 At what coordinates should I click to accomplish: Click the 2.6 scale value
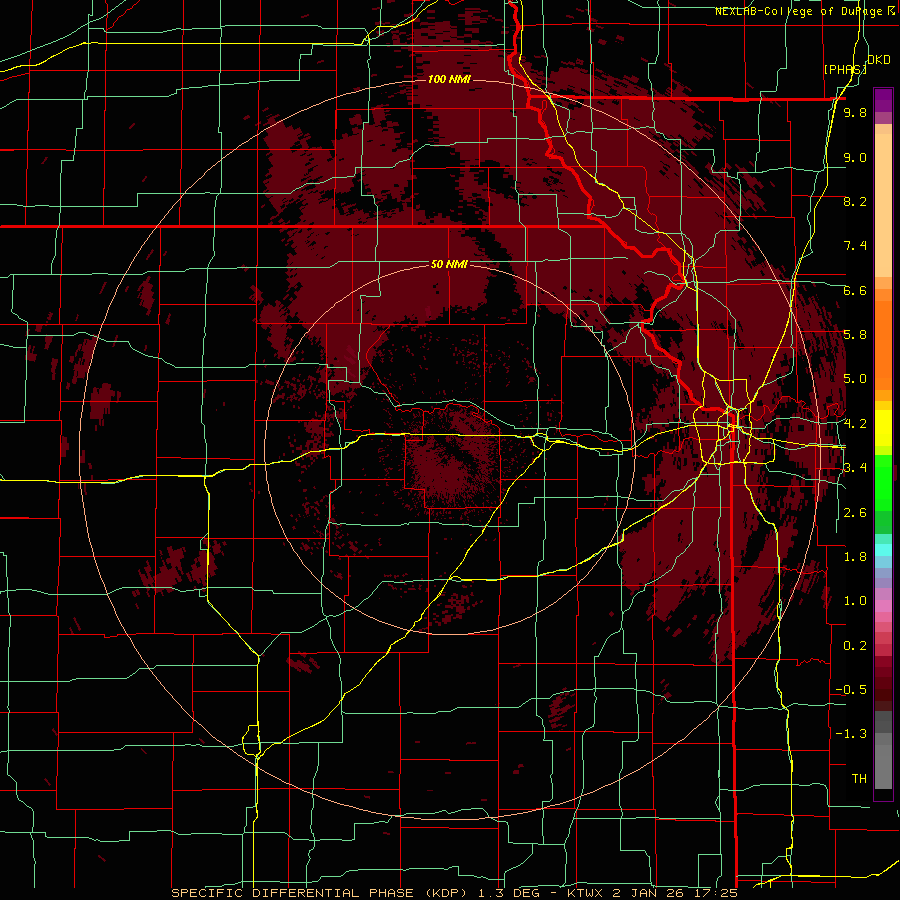point(855,513)
